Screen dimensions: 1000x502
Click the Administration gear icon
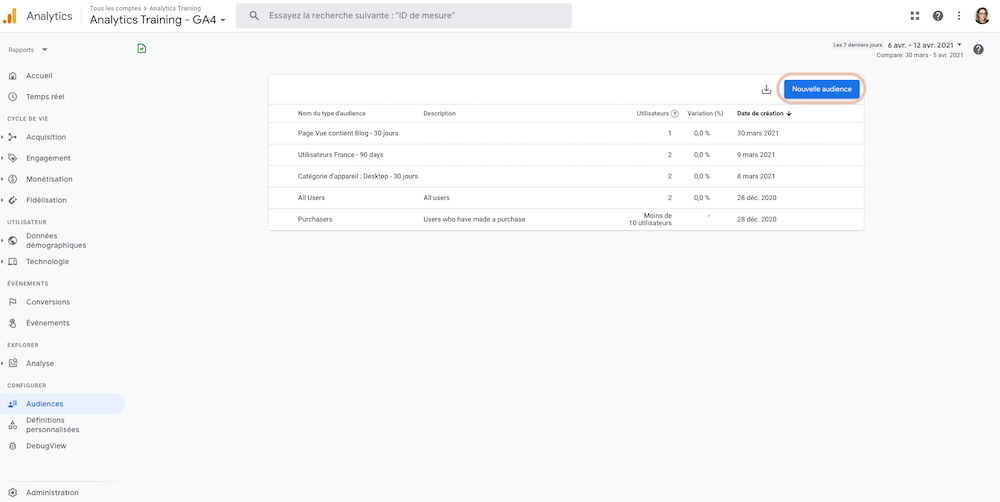[x=13, y=492]
